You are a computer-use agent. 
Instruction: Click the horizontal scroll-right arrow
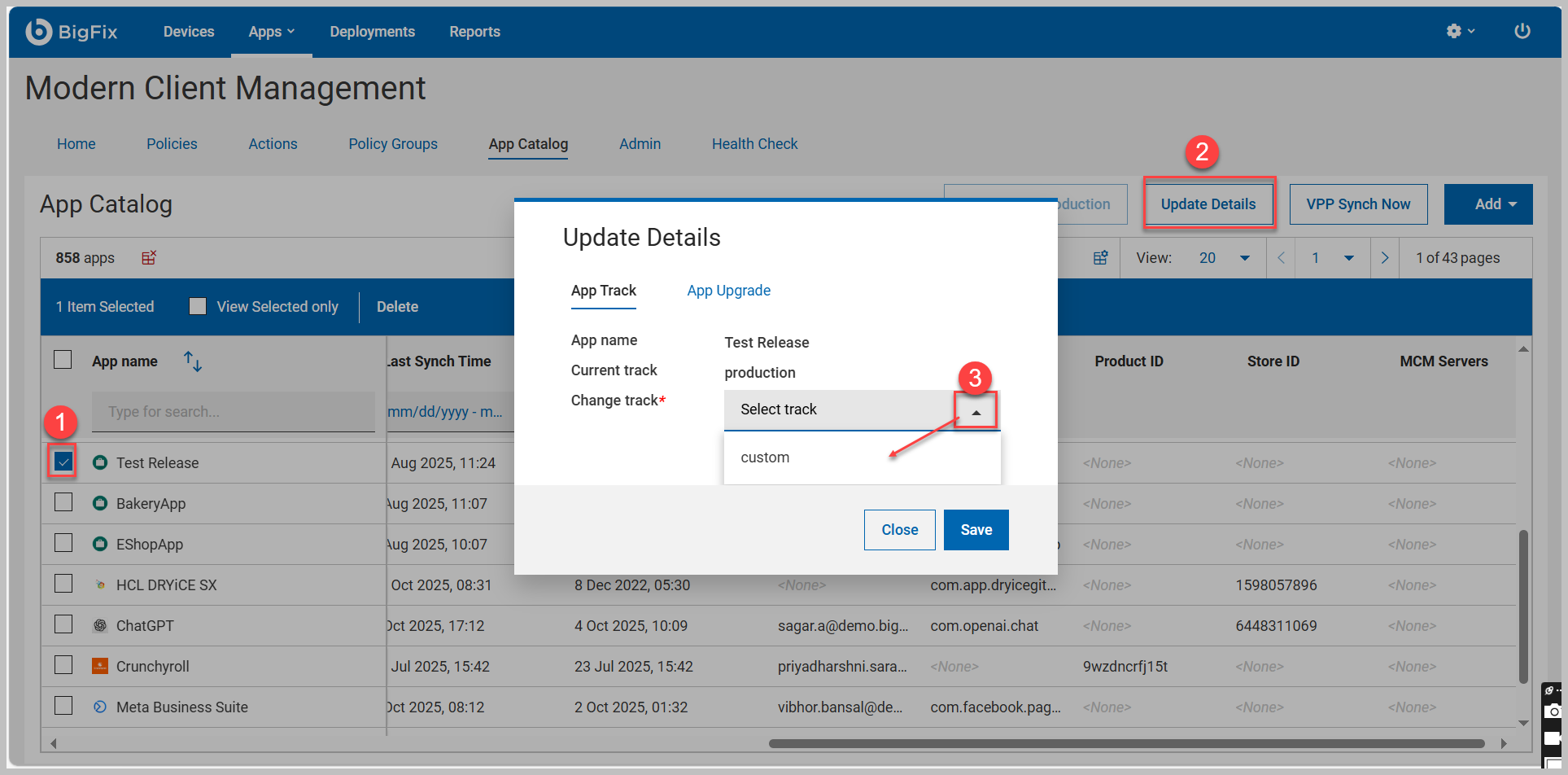click(x=1504, y=743)
